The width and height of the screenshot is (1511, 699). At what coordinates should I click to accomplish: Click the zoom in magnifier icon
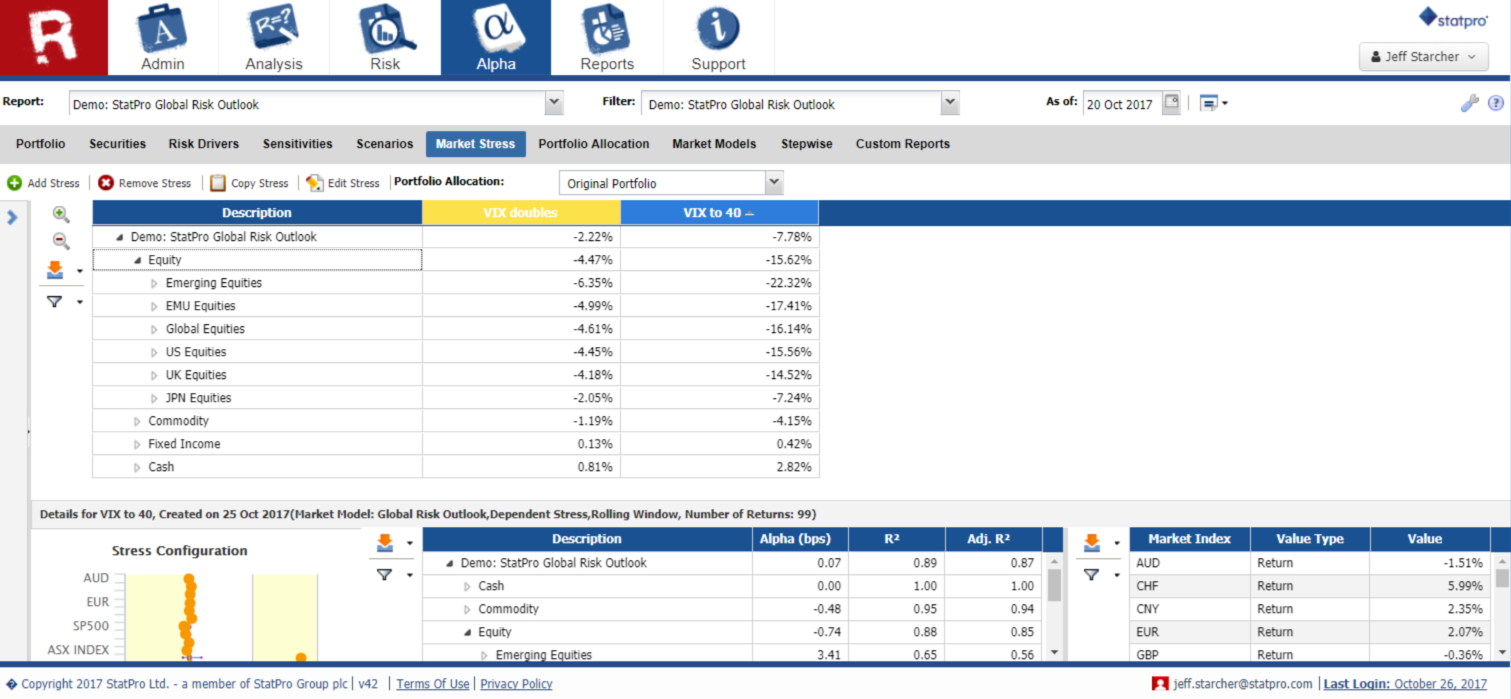pos(61,215)
